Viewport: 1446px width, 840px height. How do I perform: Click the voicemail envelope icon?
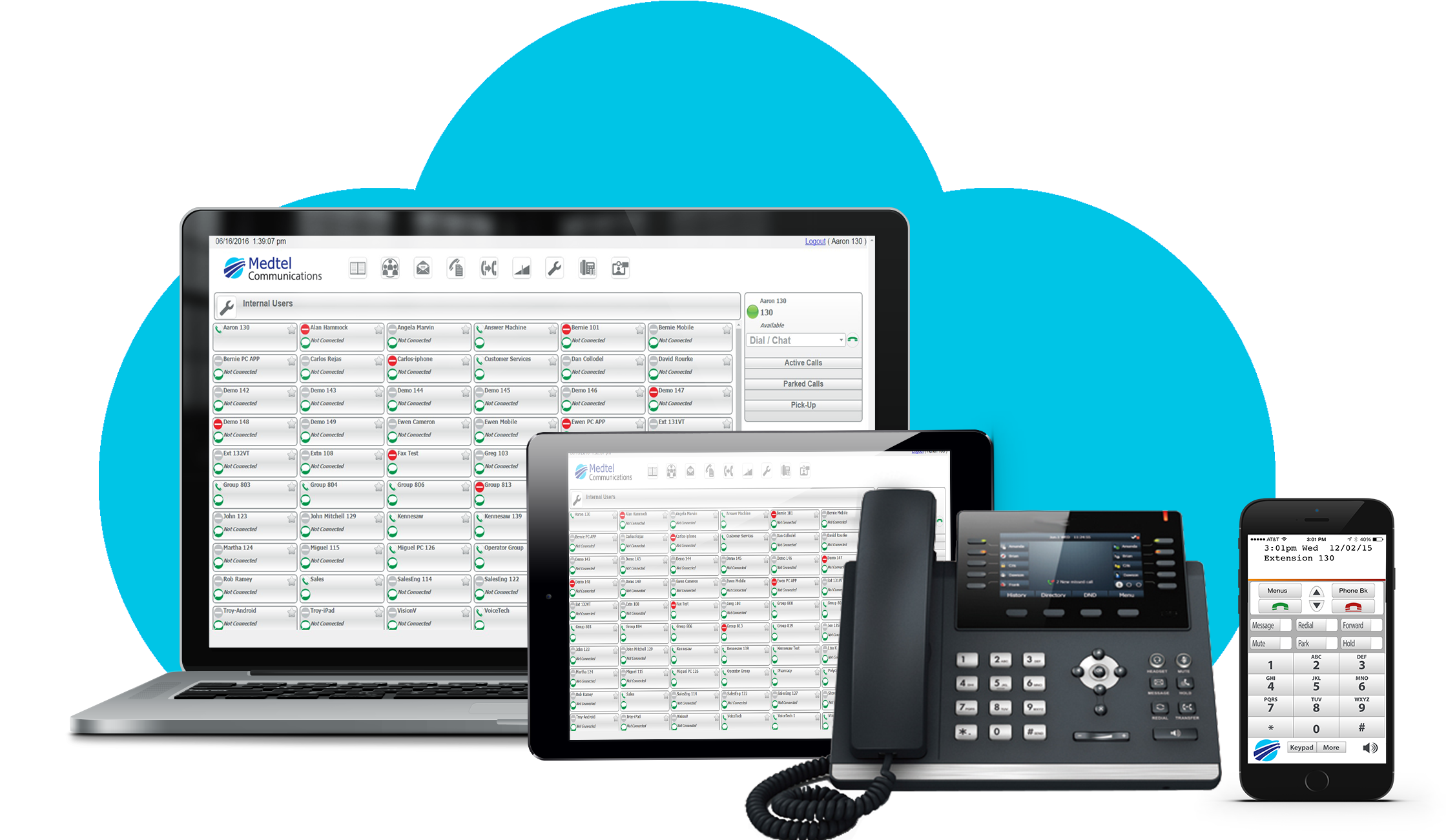click(x=422, y=269)
